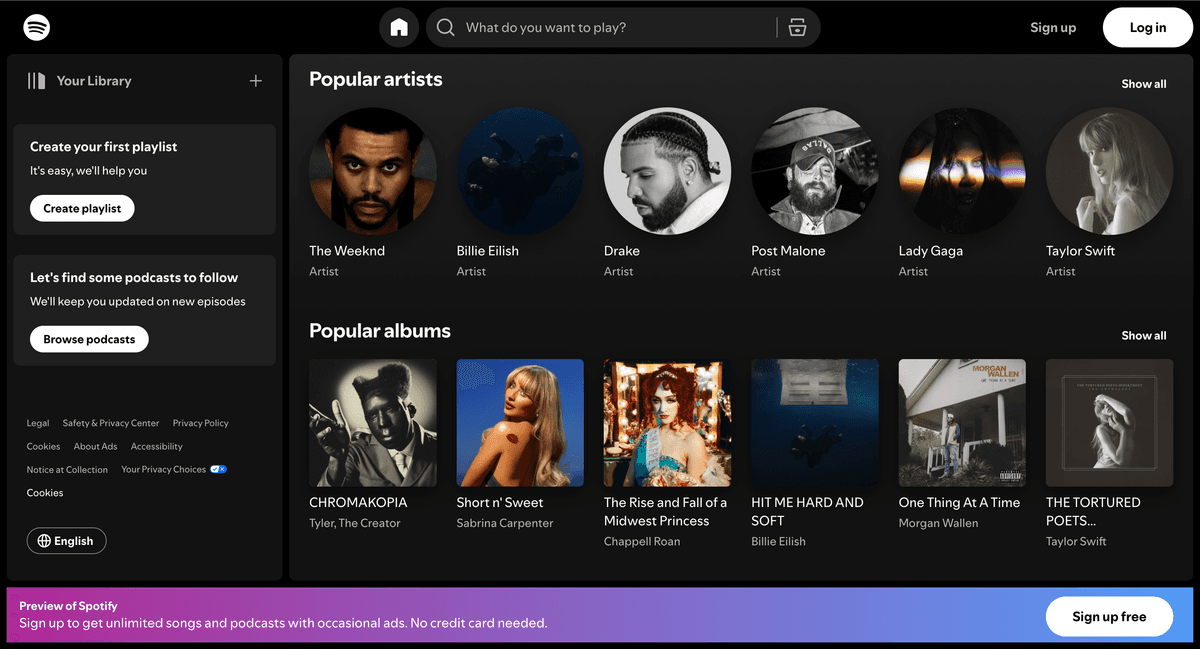Click 'Your Library' label text
1200x649 pixels.
pyautogui.click(x=94, y=81)
